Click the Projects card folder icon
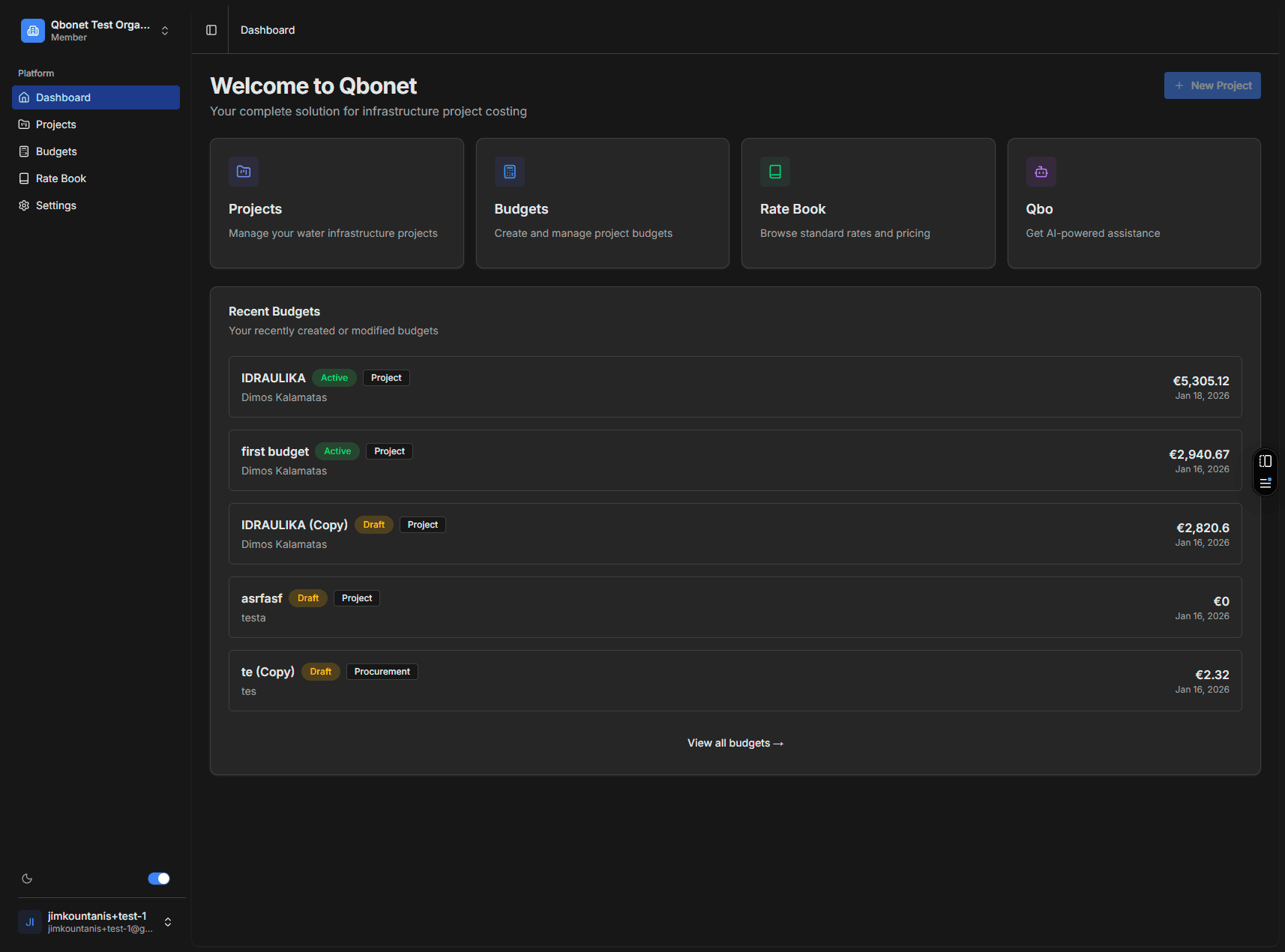This screenshot has width=1285, height=952. (244, 172)
